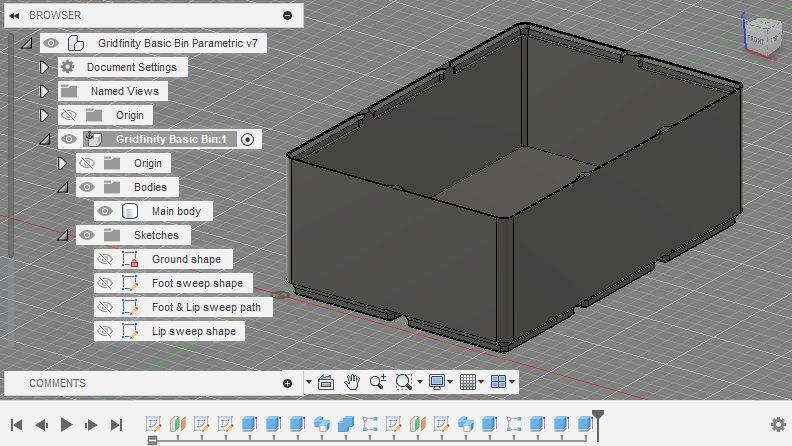This screenshot has width=792, height=446.
Task: Open the Zoom Window dropdown arrow
Action: point(419,382)
